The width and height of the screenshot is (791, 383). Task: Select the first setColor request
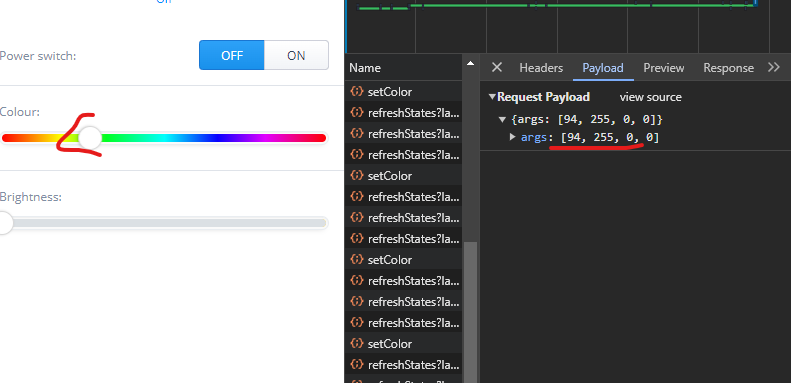click(403, 92)
